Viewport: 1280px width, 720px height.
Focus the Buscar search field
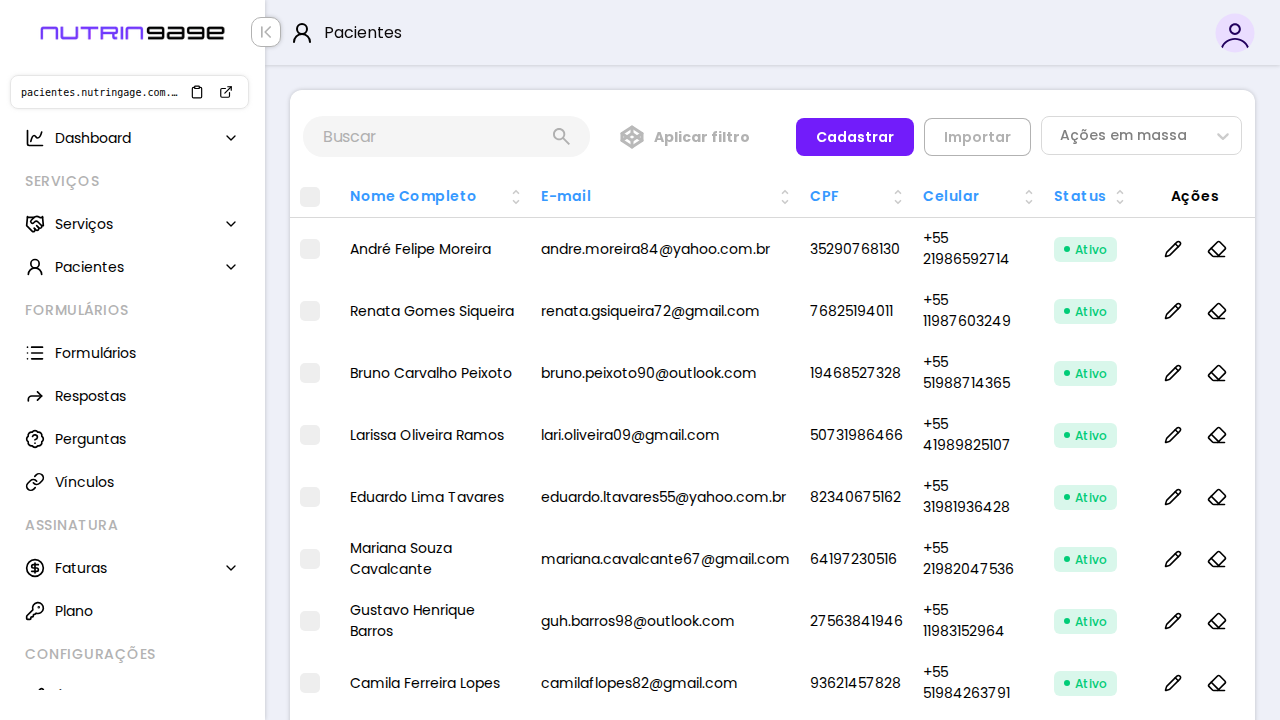coord(446,136)
